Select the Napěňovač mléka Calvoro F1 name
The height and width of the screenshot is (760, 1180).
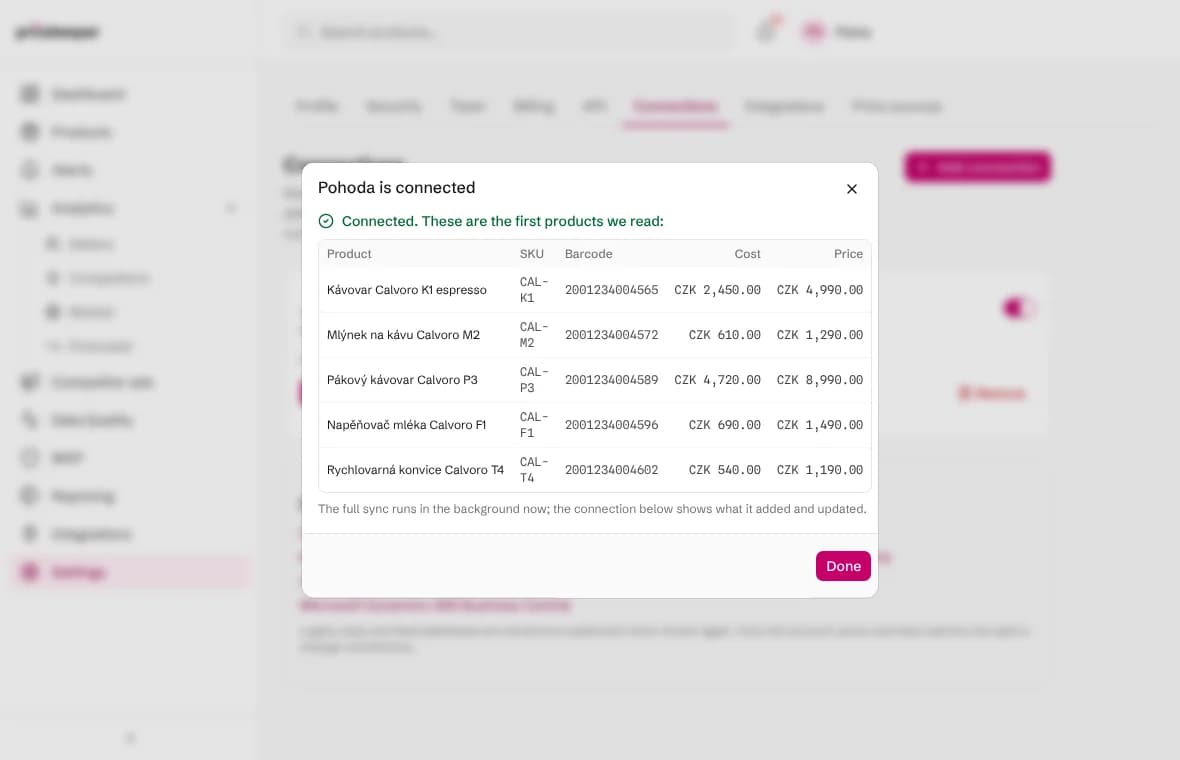[x=406, y=425]
